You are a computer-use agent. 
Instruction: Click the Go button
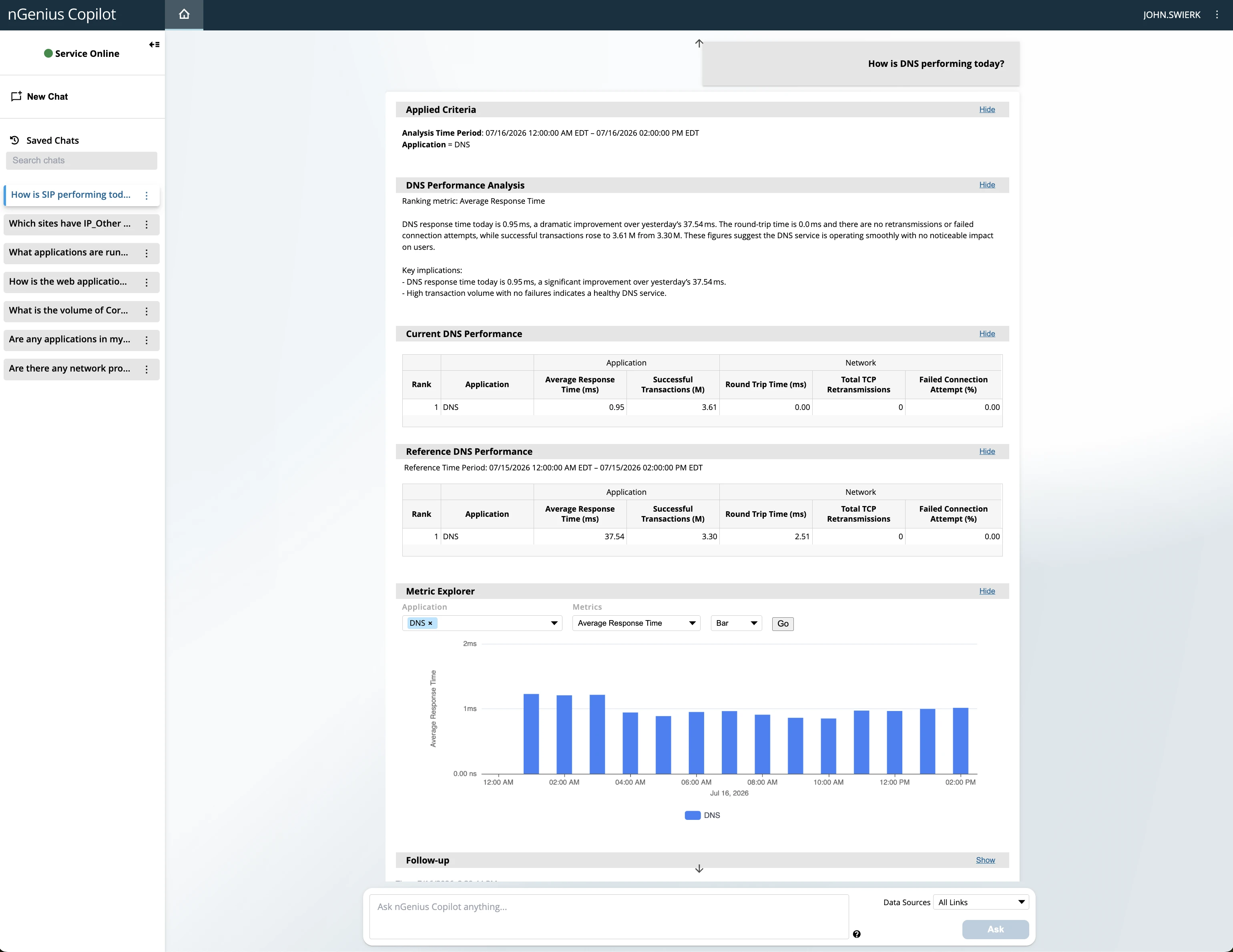coord(783,623)
